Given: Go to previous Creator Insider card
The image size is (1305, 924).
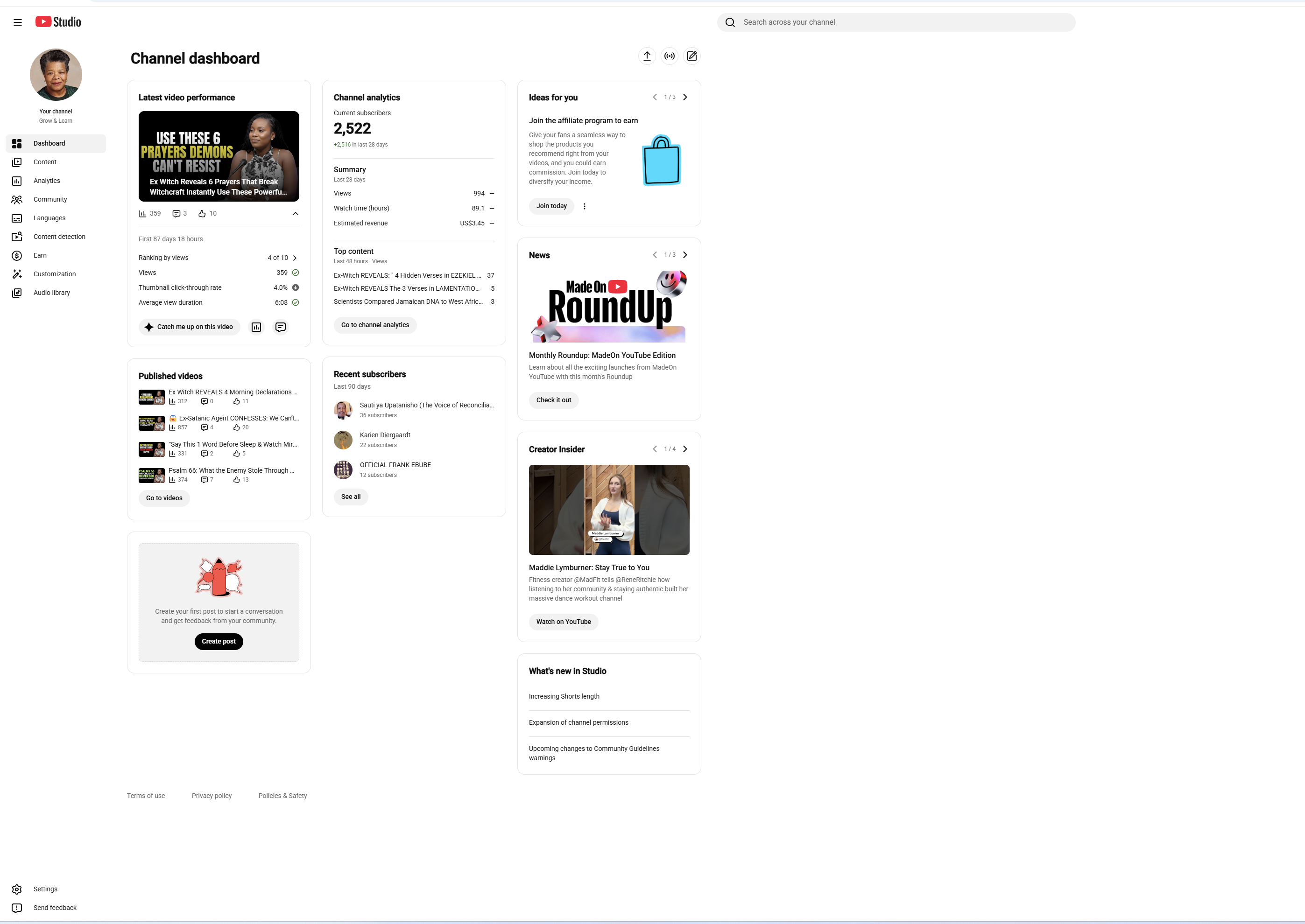Looking at the screenshot, I should (655, 449).
